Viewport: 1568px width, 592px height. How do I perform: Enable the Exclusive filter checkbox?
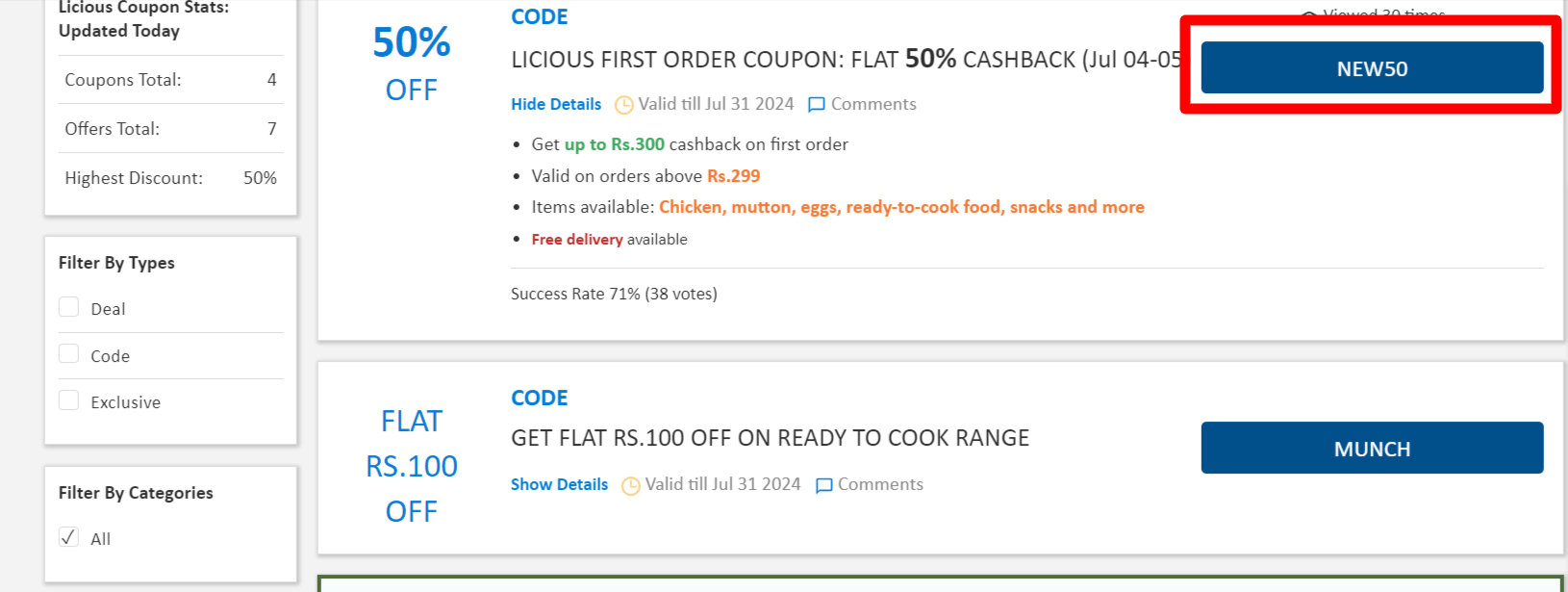click(x=68, y=399)
